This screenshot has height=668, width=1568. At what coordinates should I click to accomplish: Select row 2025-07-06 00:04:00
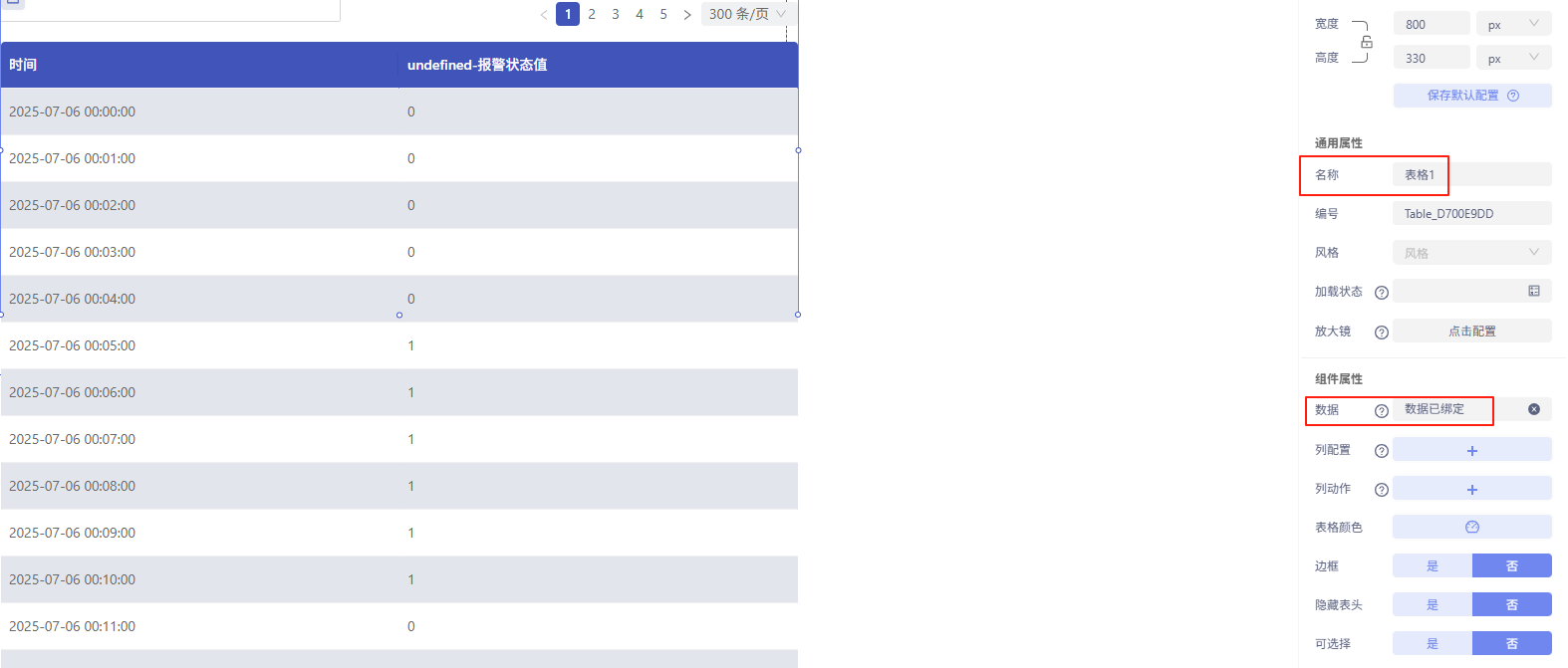(399, 299)
